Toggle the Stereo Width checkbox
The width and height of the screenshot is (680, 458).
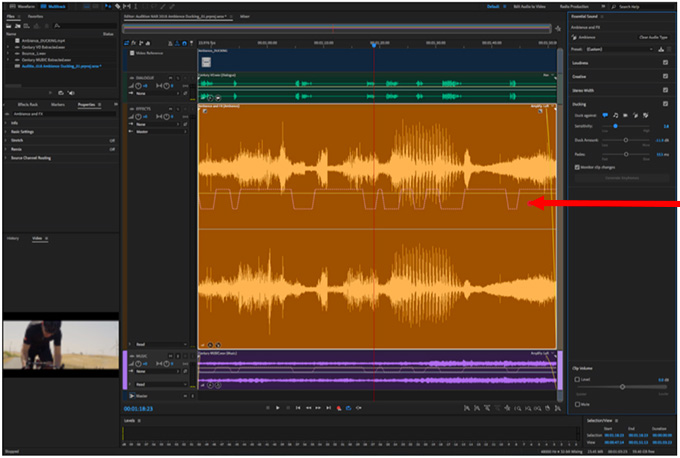pyautogui.click(x=666, y=90)
